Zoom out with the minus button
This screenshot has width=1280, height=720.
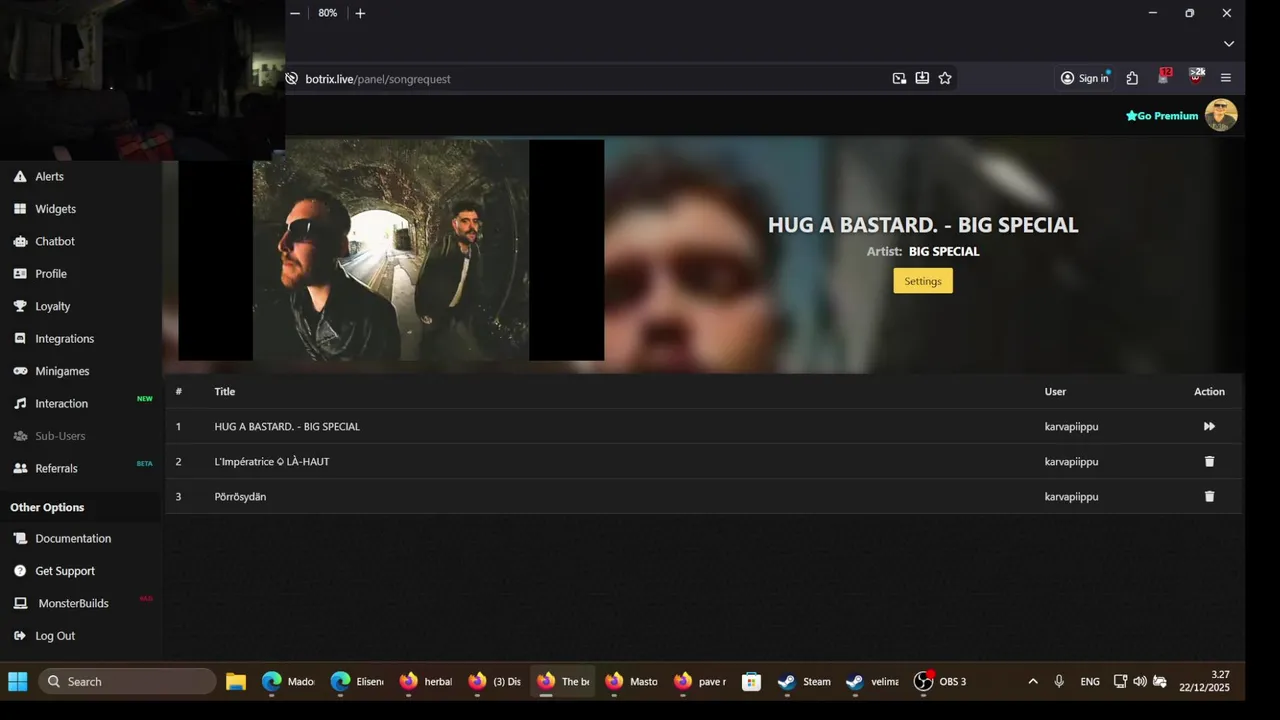295,13
